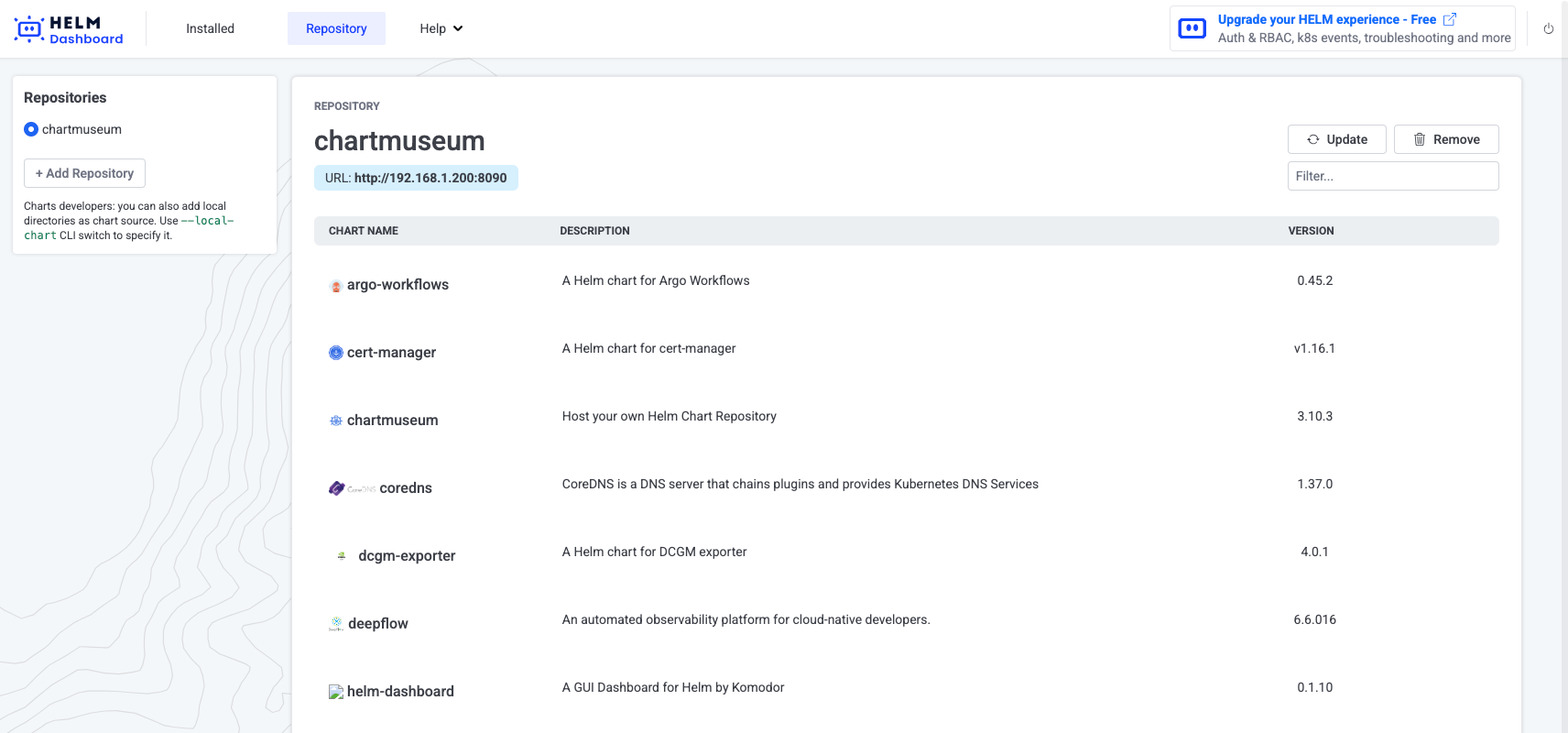Click the Helm Dashboard logo

[x=69, y=29]
